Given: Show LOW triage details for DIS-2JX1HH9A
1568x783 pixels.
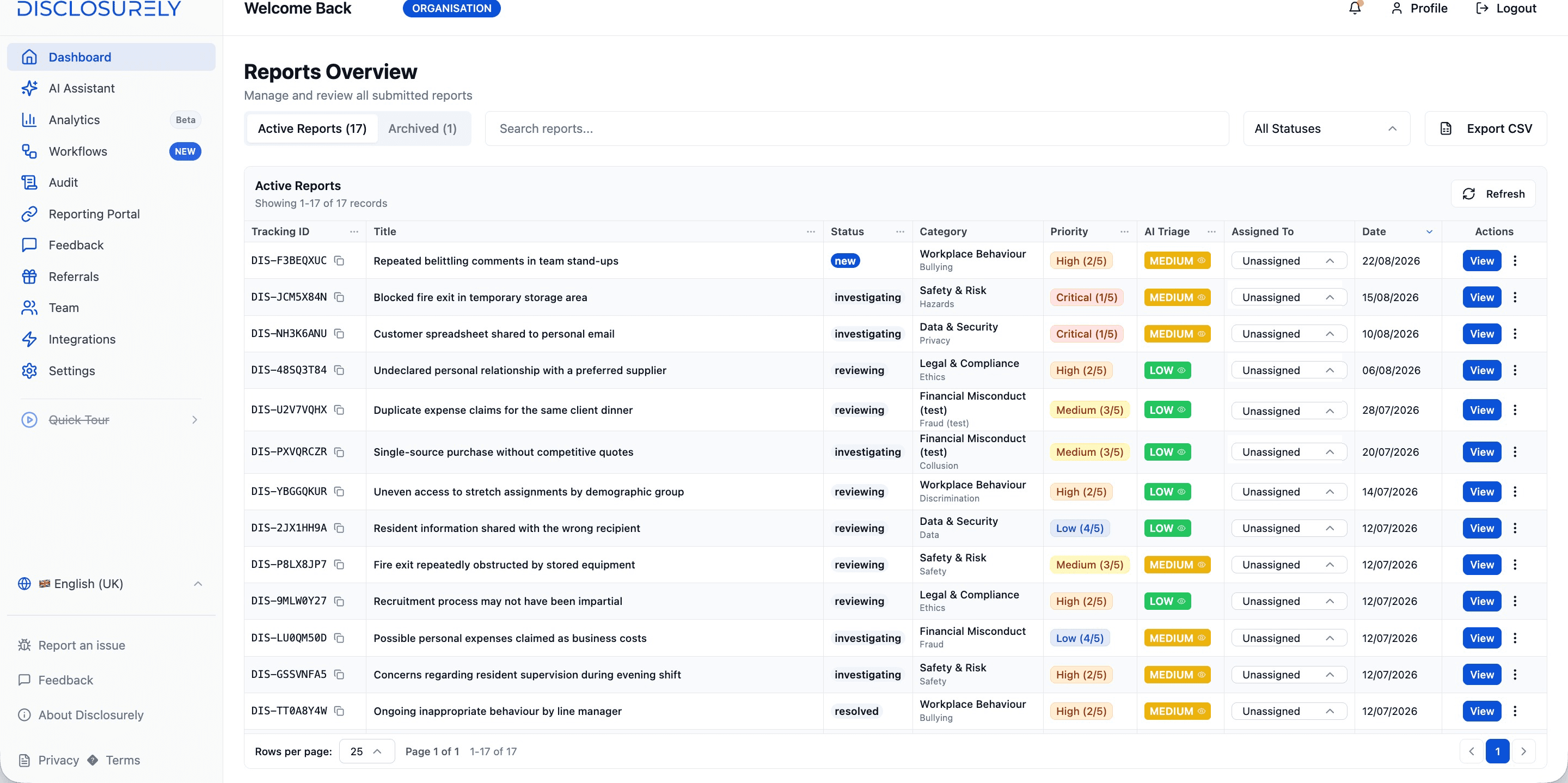Looking at the screenshot, I should [x=1167, y=529].
